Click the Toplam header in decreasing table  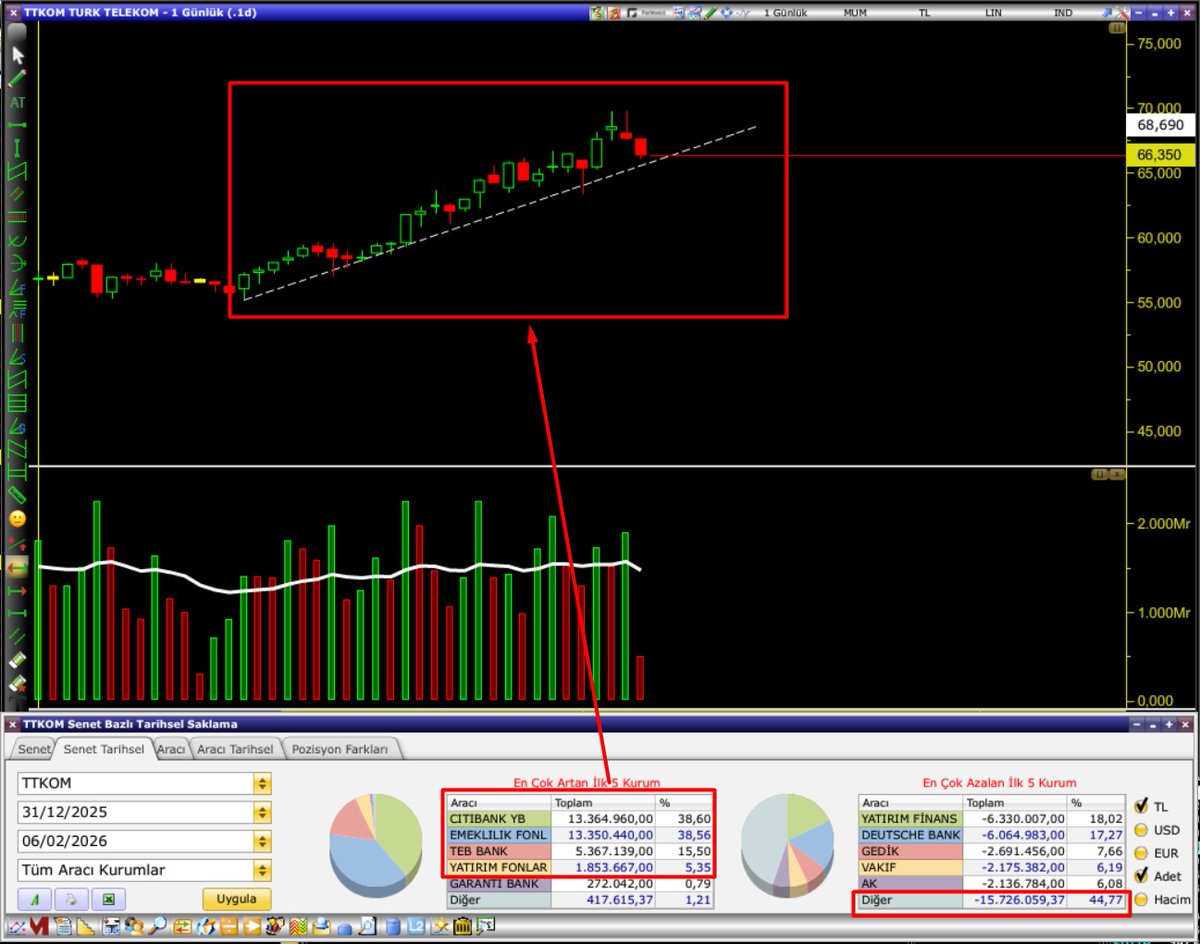pyautogui.click(x=1014, y=803)
